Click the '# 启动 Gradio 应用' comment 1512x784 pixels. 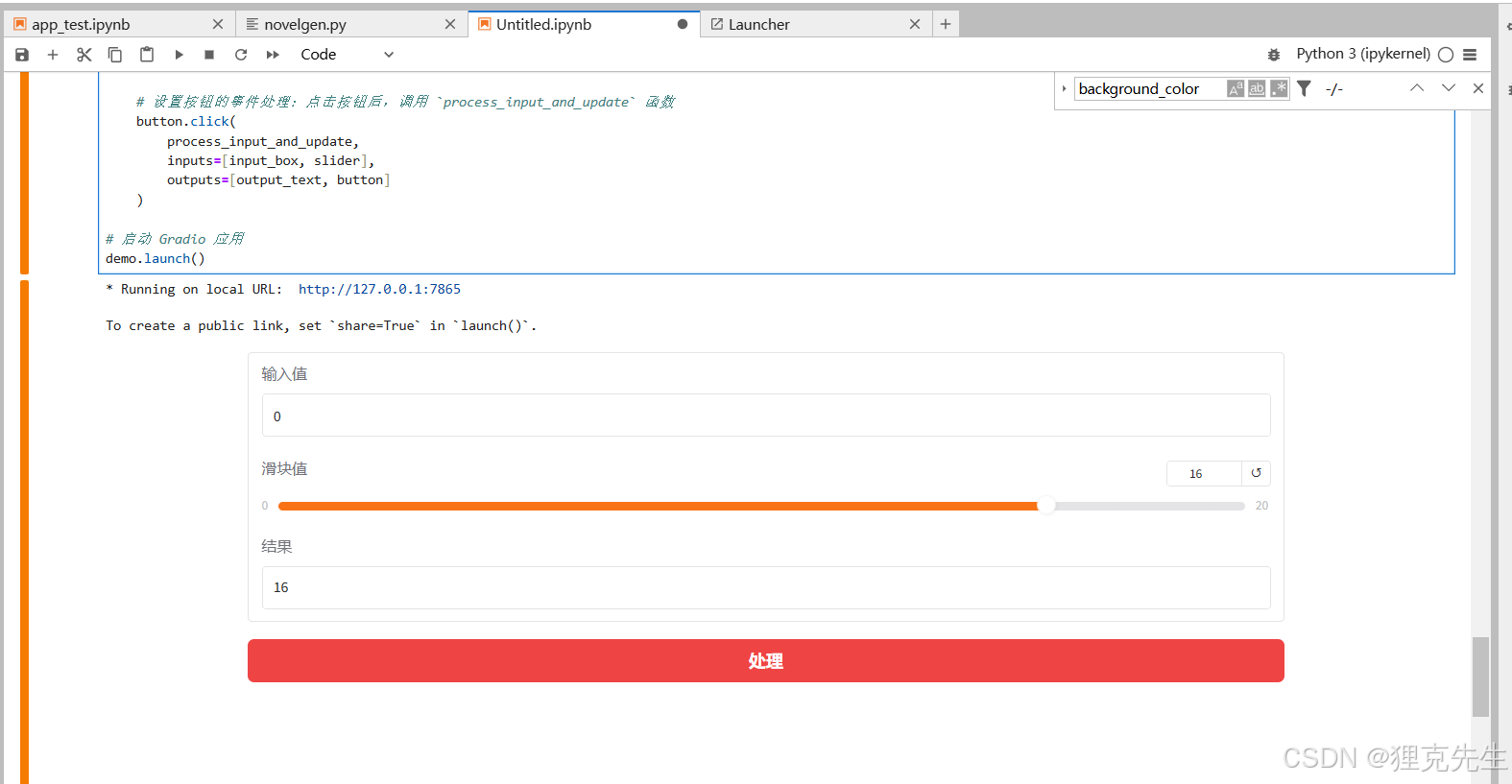(x=175, y=239)
